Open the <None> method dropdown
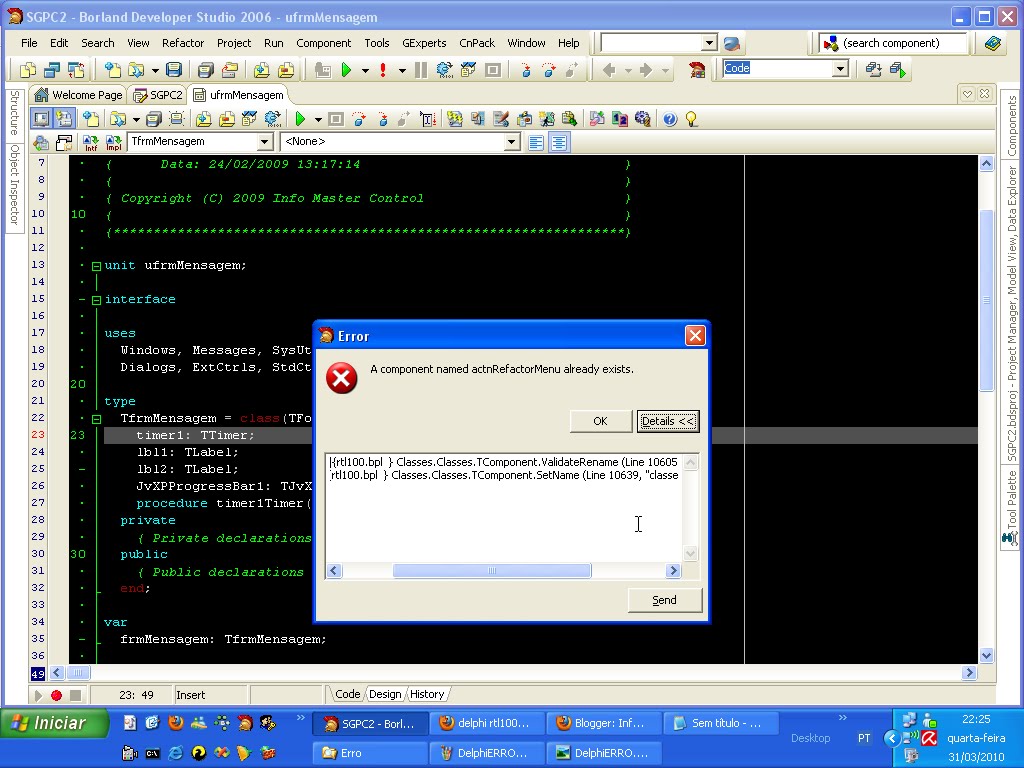 coord(511,142)
